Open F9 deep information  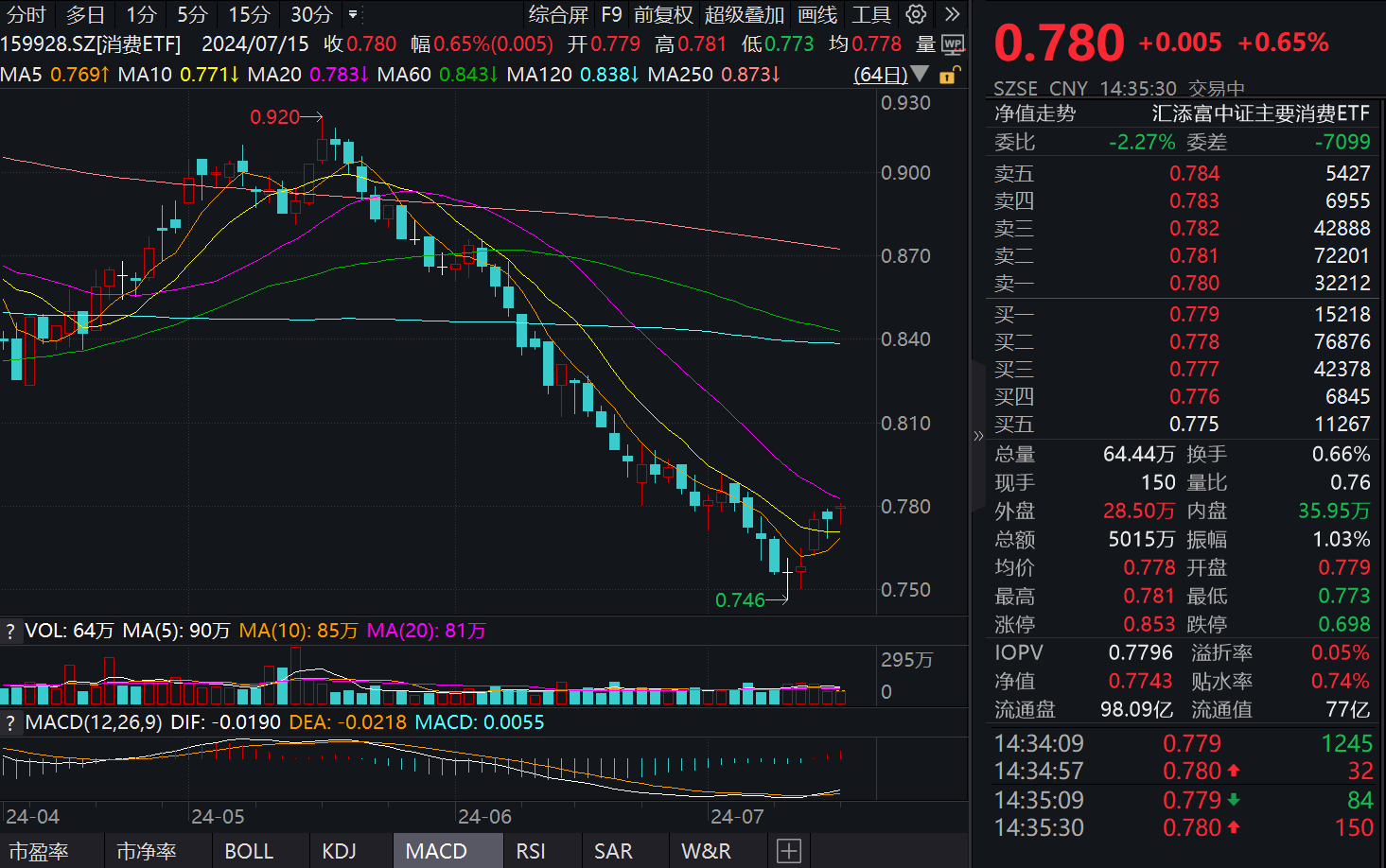611,14
